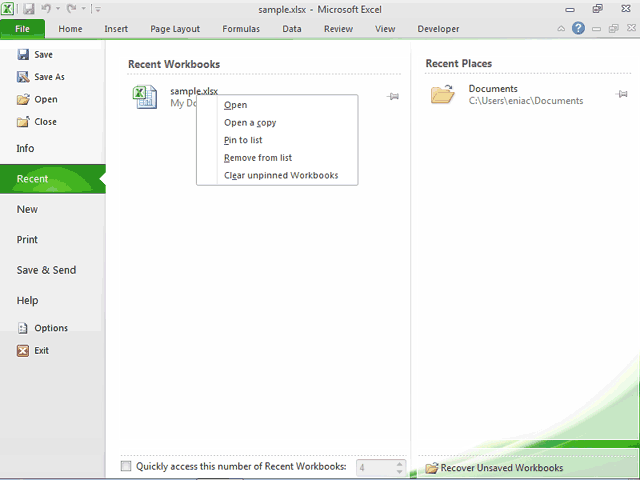Click the Open folder icon in the sidebar
Screen dimensions: 640x480
click(23, 99)
